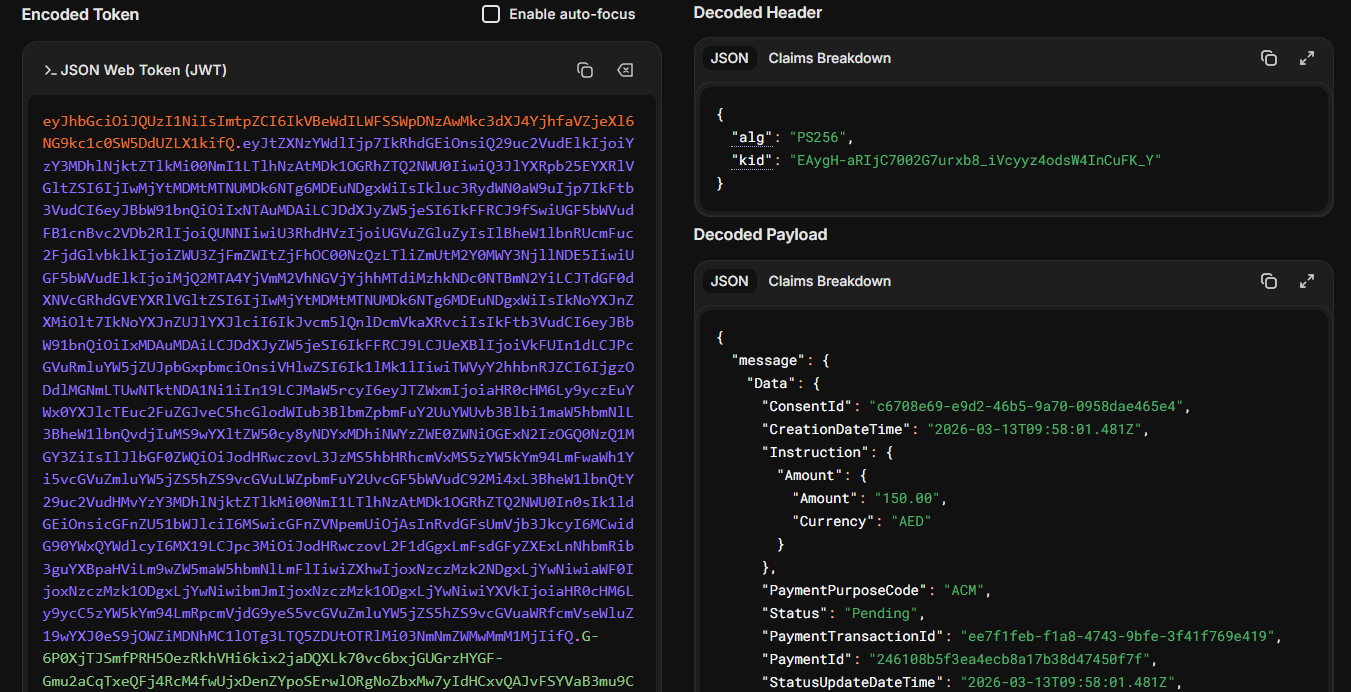Copy the Decoded Header JSON
This screenshot has width=1351, height=692.
point(1269,58)
